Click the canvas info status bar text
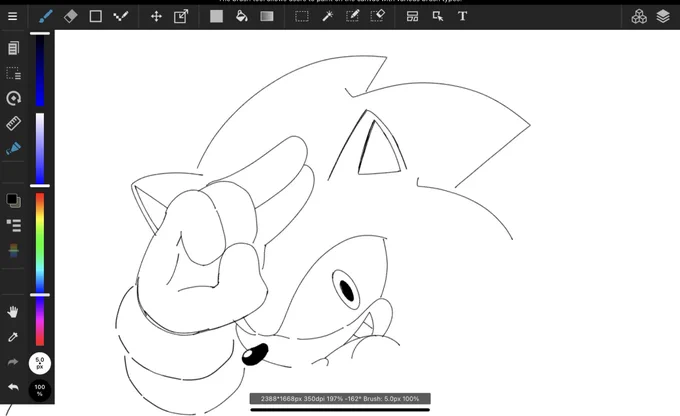Viewport: 680px width, 416px height. pyautogui.click(x=340, y=399)
